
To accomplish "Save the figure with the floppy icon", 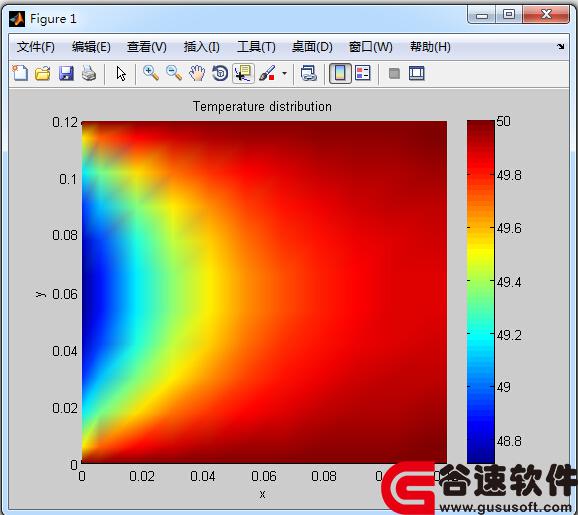I will 66,73.
